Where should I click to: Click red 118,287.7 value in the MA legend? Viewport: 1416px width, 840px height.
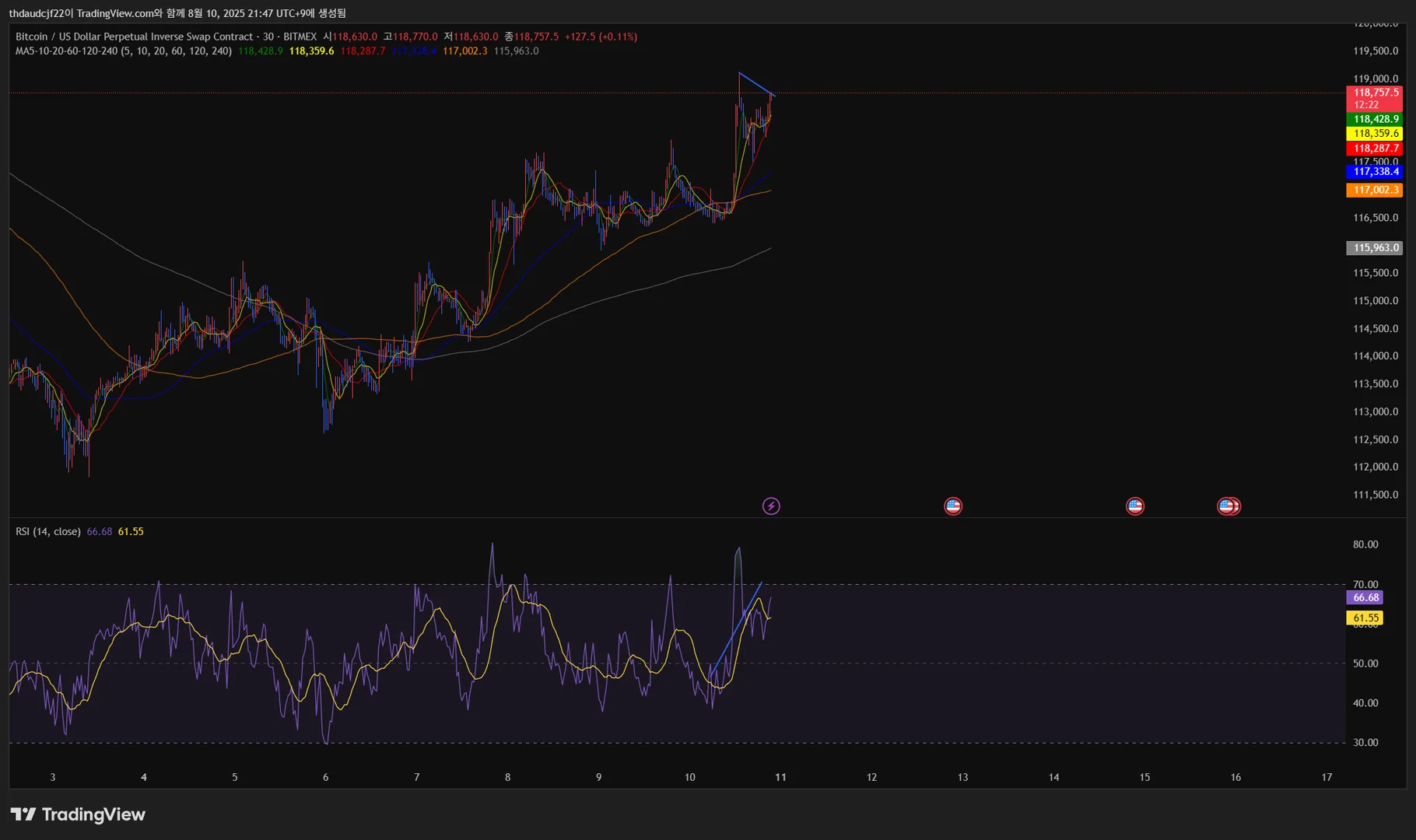pyautogui.click(x=363, y=51)
